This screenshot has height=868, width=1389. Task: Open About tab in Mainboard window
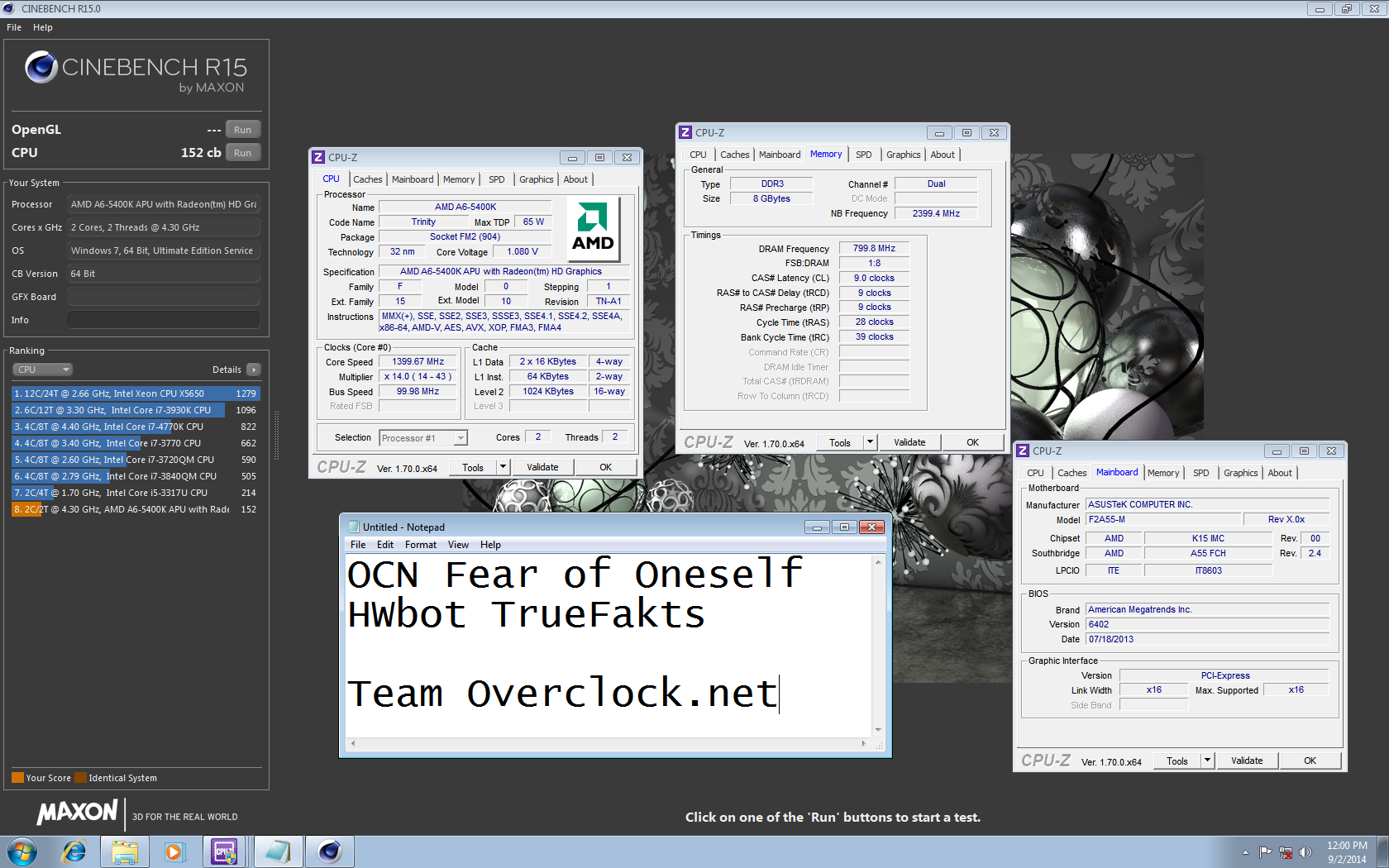1280,473
